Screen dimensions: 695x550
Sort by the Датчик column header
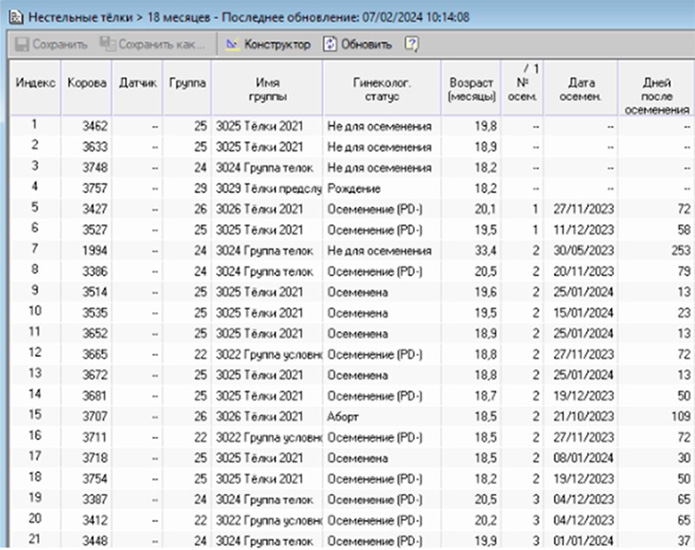click(137, 88)
